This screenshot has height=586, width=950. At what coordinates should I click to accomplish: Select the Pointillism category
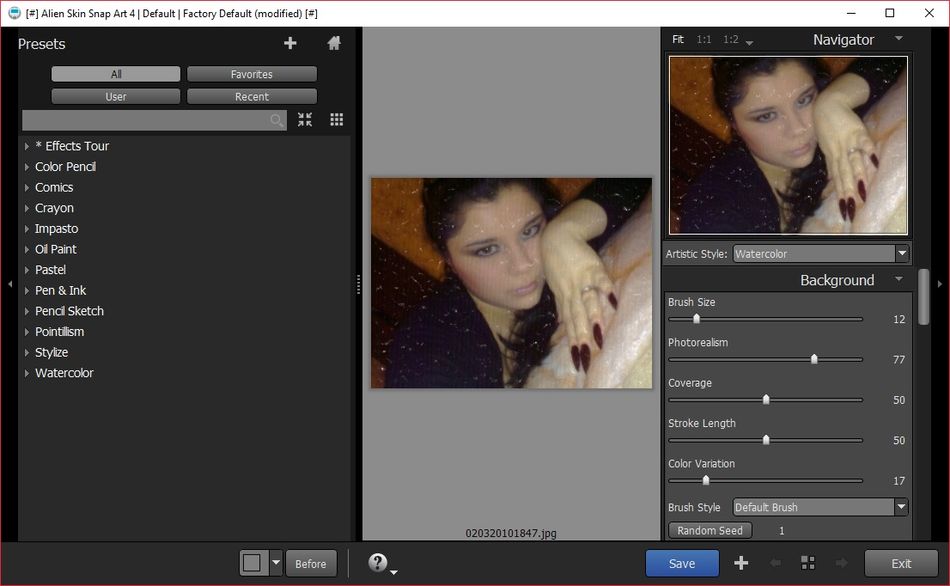click(x=59, y=331)
